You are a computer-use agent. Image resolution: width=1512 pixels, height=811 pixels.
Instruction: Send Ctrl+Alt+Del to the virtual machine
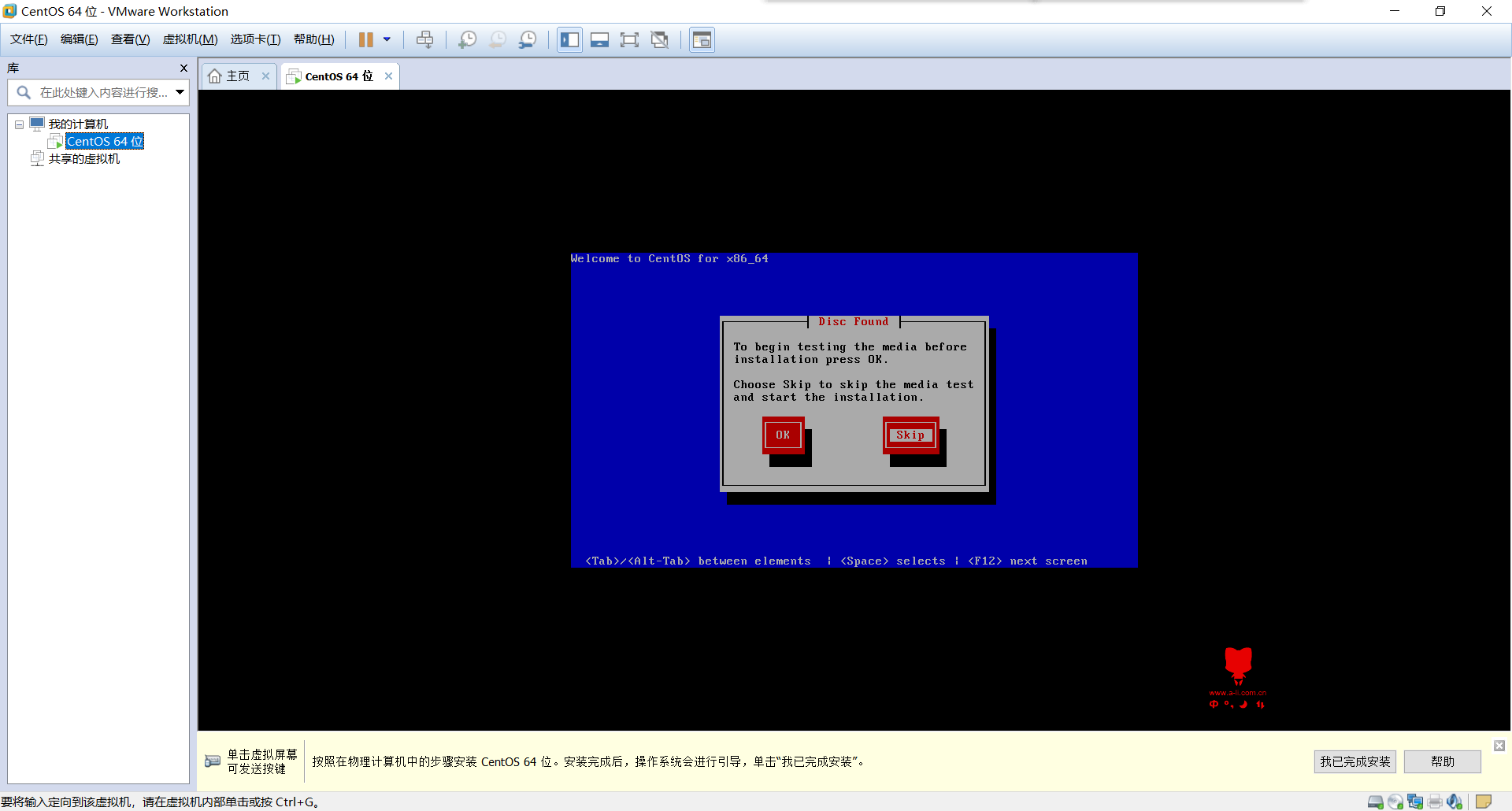click(x=424, y=39)
